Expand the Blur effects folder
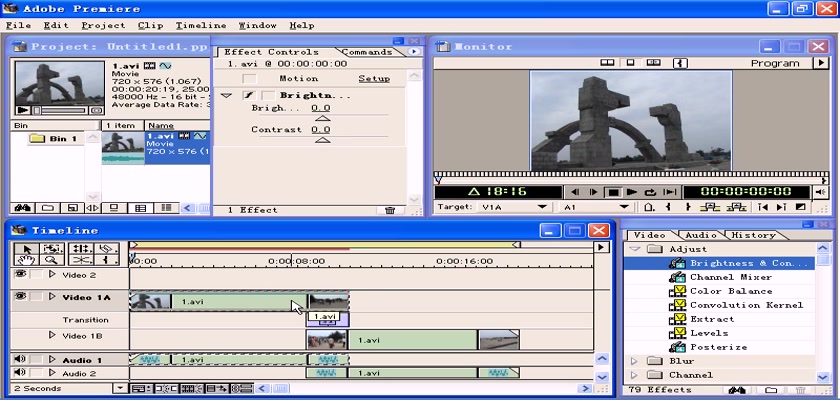The image size is (840, 400). click(x=634, y=361)
